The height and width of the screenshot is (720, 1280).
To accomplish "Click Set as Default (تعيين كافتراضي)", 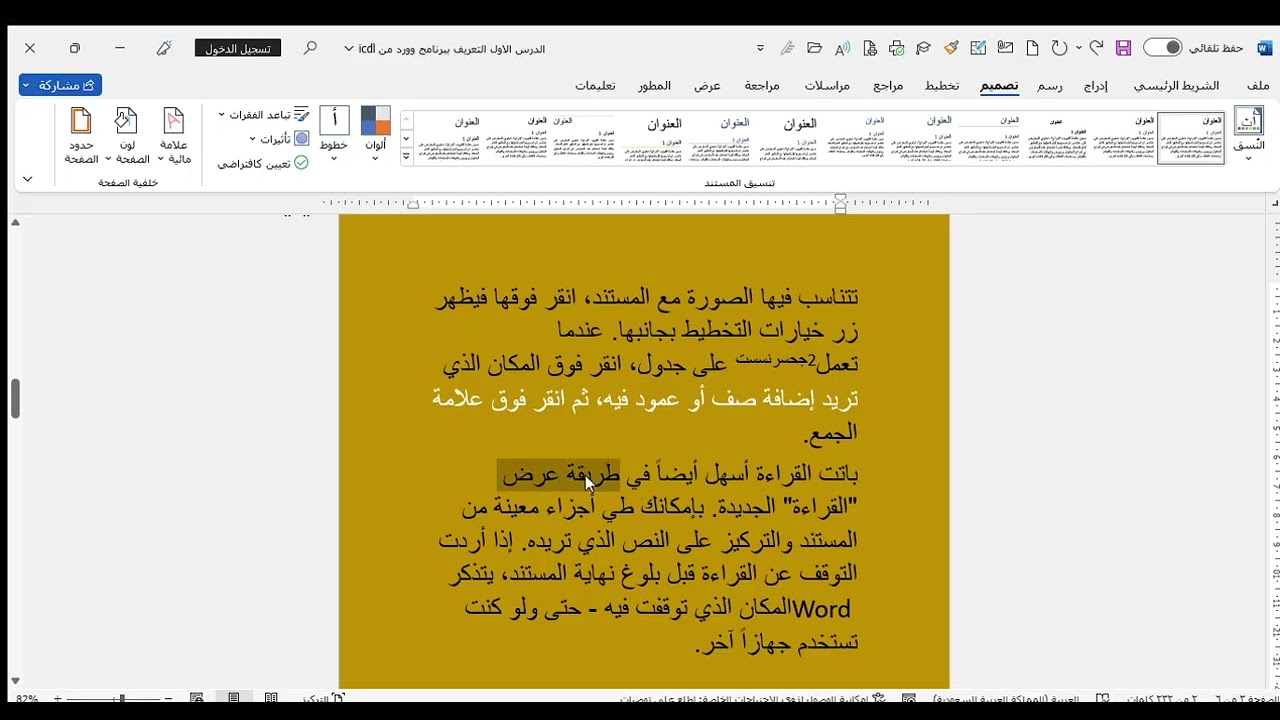I will point(263,163).
